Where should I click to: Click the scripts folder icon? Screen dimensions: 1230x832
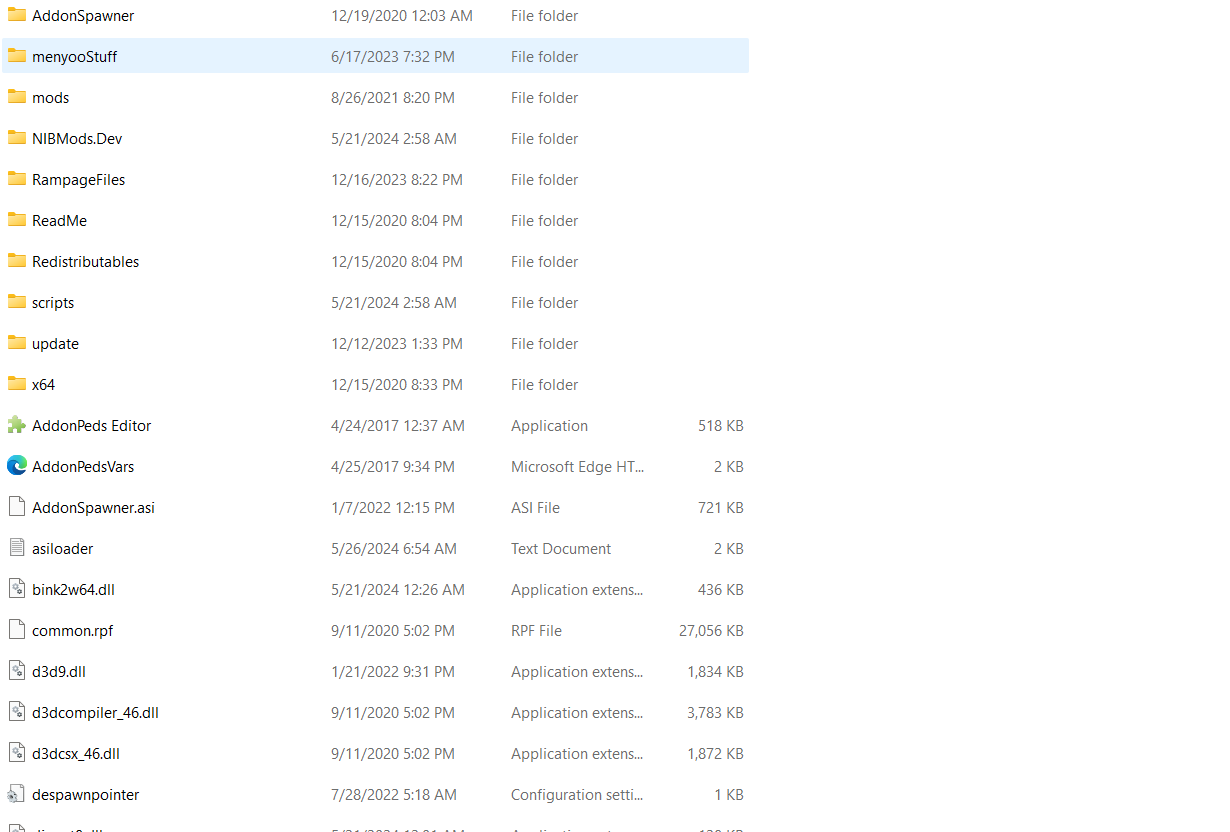16,302
